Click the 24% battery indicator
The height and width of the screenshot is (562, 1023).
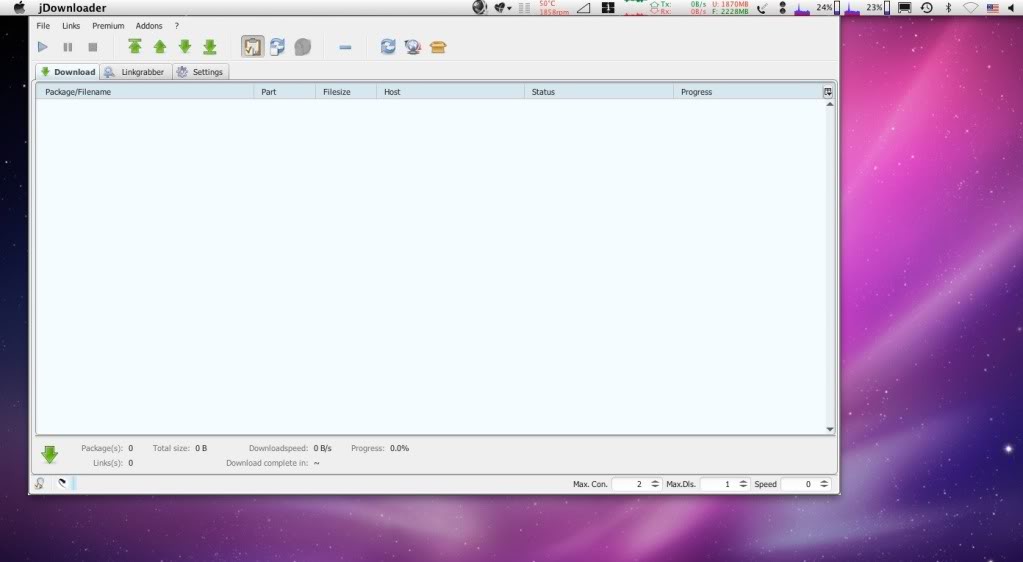click(x=828, y=8)
